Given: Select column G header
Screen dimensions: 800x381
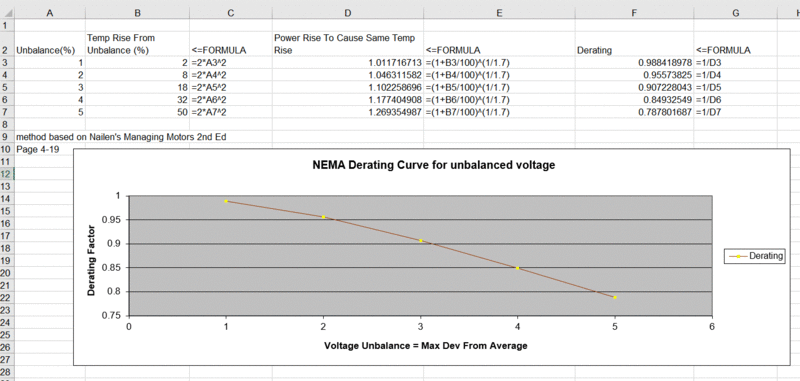Looking at the screenshot, I should [x=735, y=14].
